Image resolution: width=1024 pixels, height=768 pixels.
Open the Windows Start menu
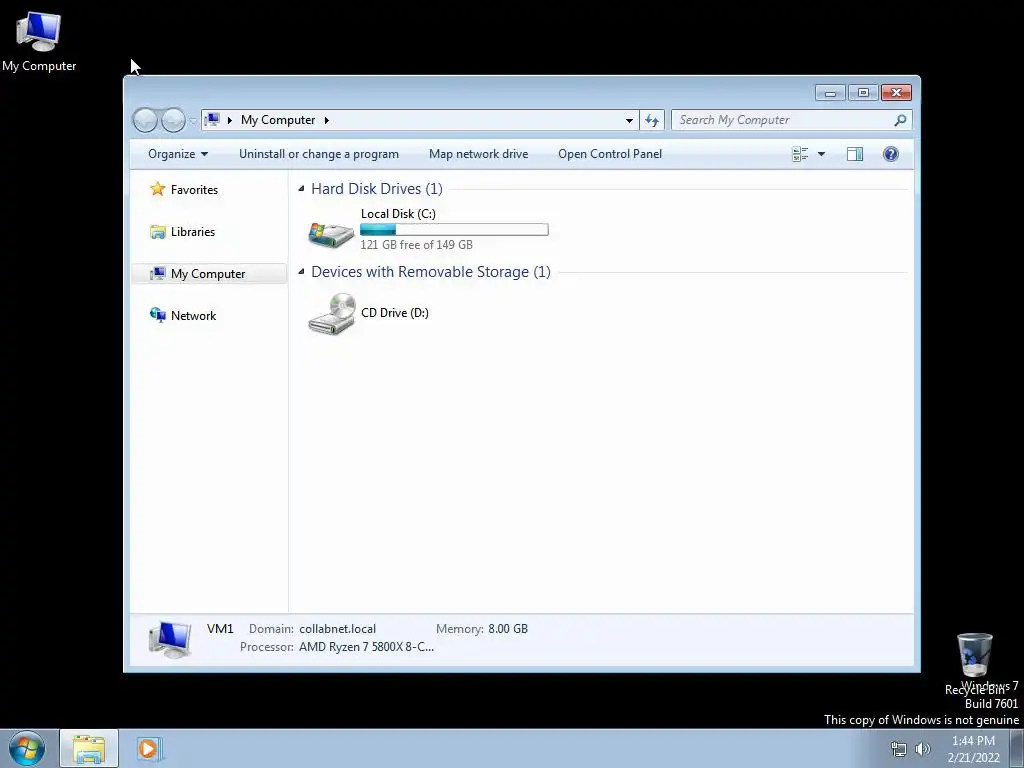[27, 748]
